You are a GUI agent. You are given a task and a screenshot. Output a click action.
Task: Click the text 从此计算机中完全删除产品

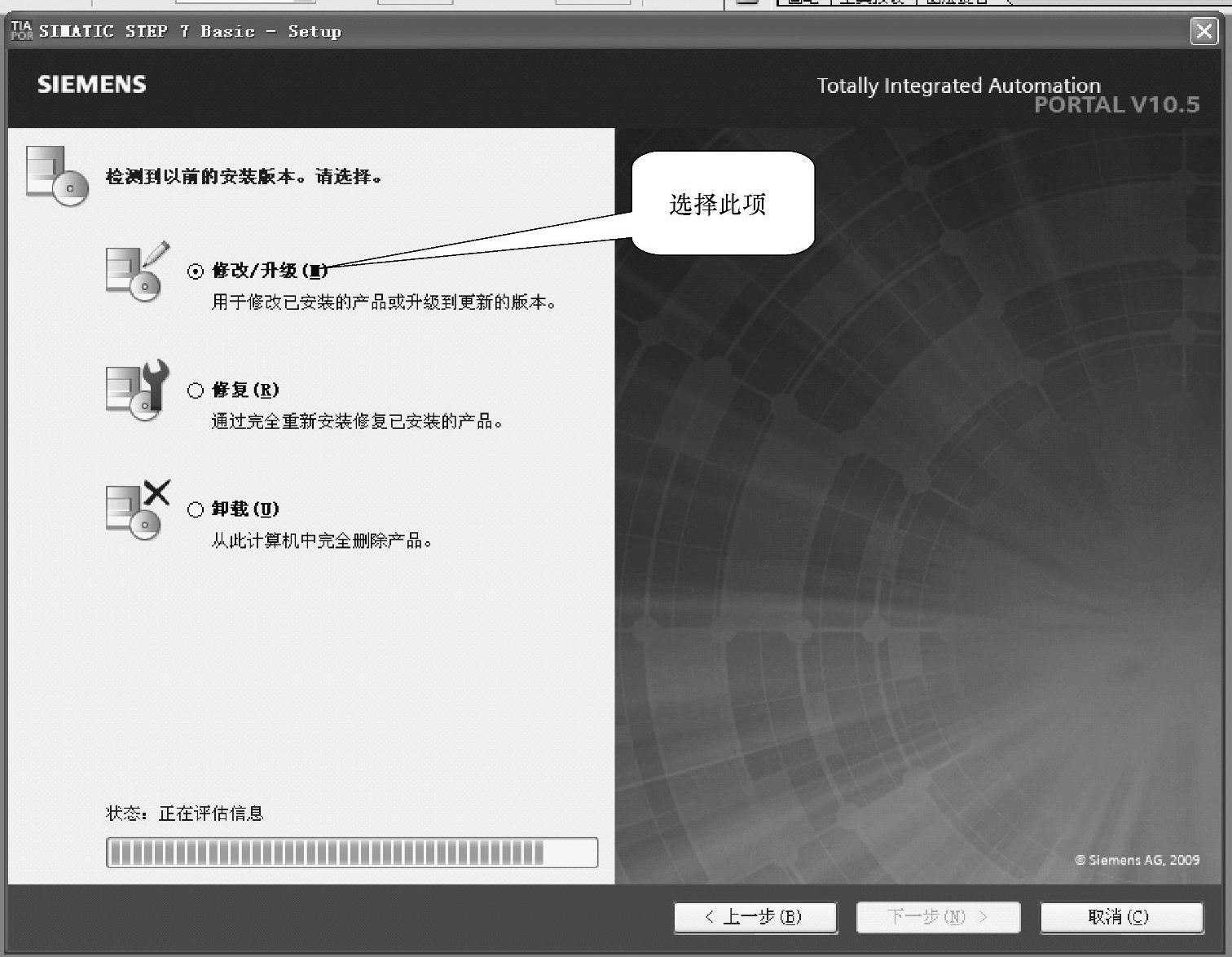(x=322, y=540)
